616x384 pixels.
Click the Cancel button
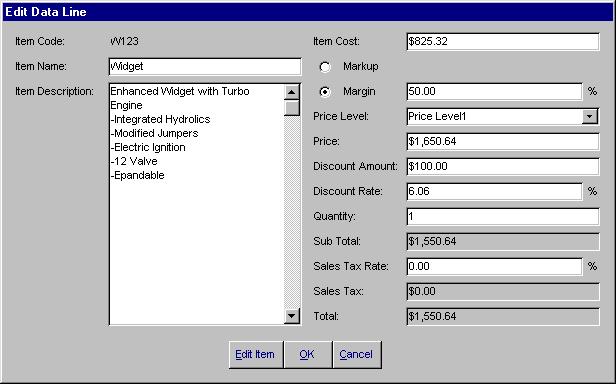click(357, 355)
